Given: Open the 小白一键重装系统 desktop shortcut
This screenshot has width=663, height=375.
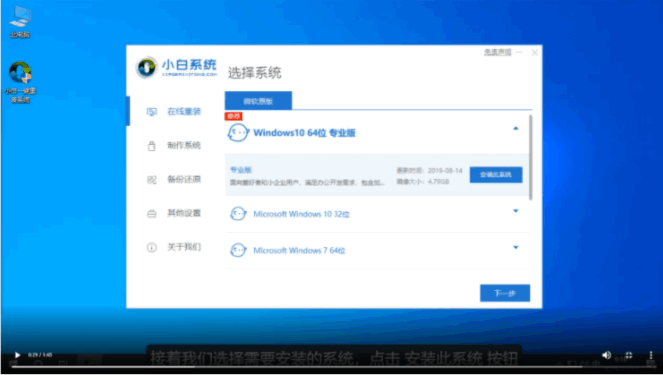Looking at the screenshot, I should point(20,82).
